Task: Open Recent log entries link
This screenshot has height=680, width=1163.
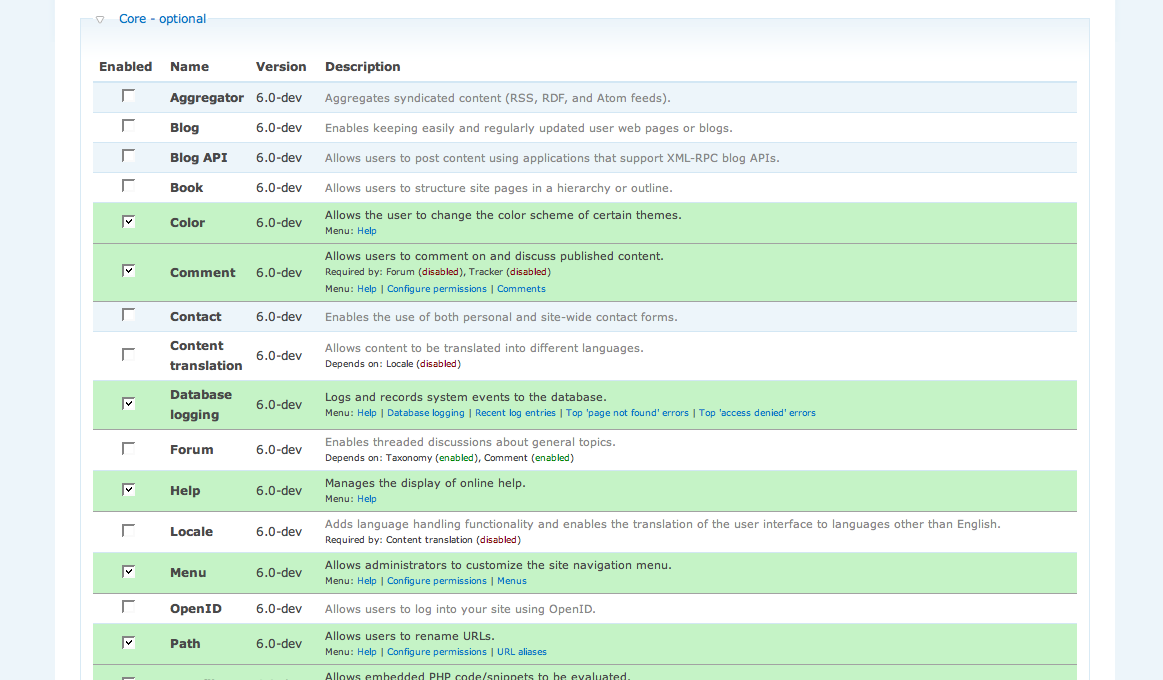Action: [515, 412]
